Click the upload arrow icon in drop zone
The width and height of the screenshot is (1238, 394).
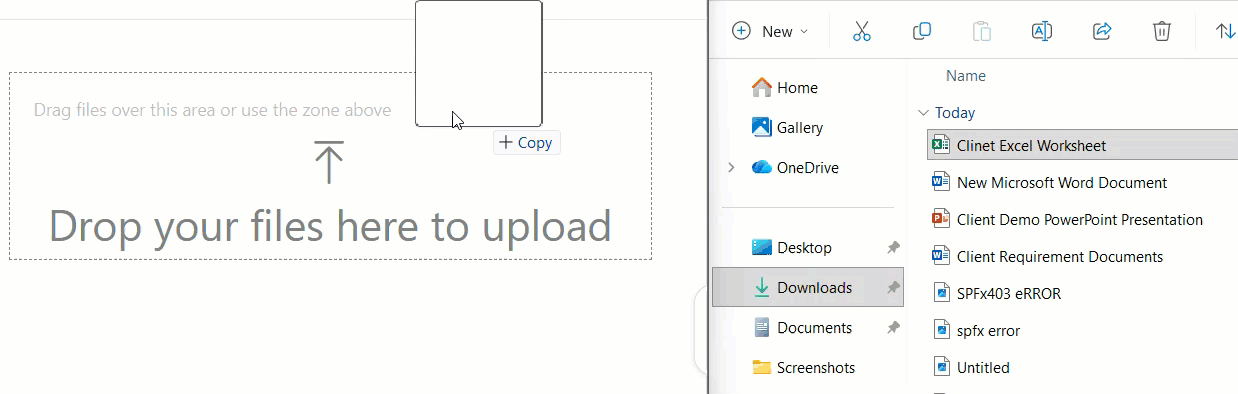tap(329, 162)
